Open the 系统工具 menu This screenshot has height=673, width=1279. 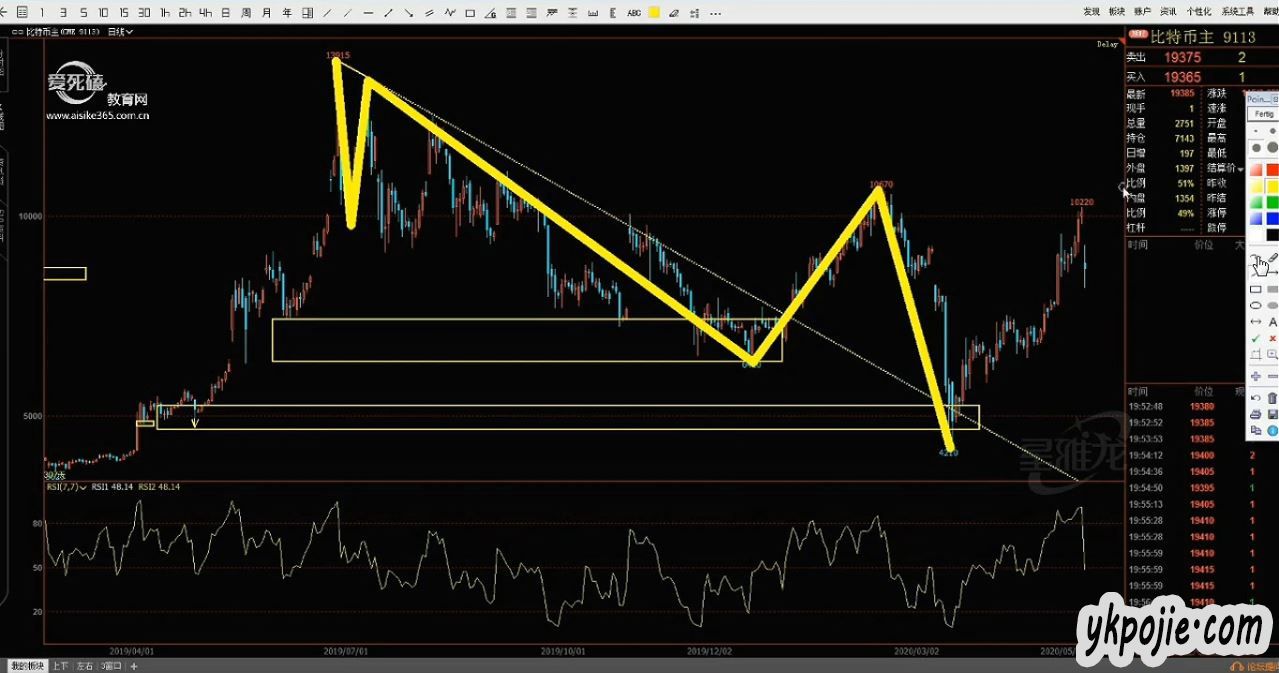[x=1237, y=12]
